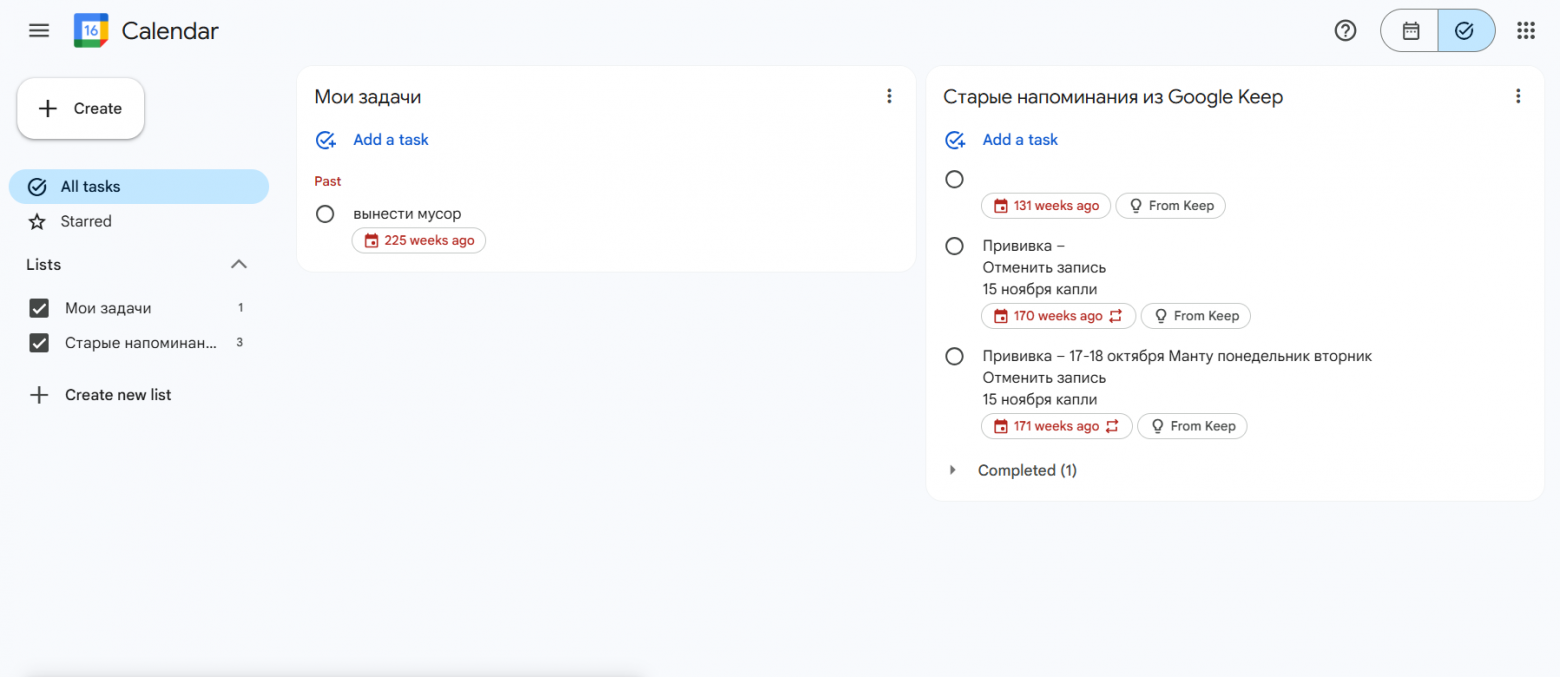
Task: Click the 170 weeks ago date chip
Action: tap(1058, 316)
